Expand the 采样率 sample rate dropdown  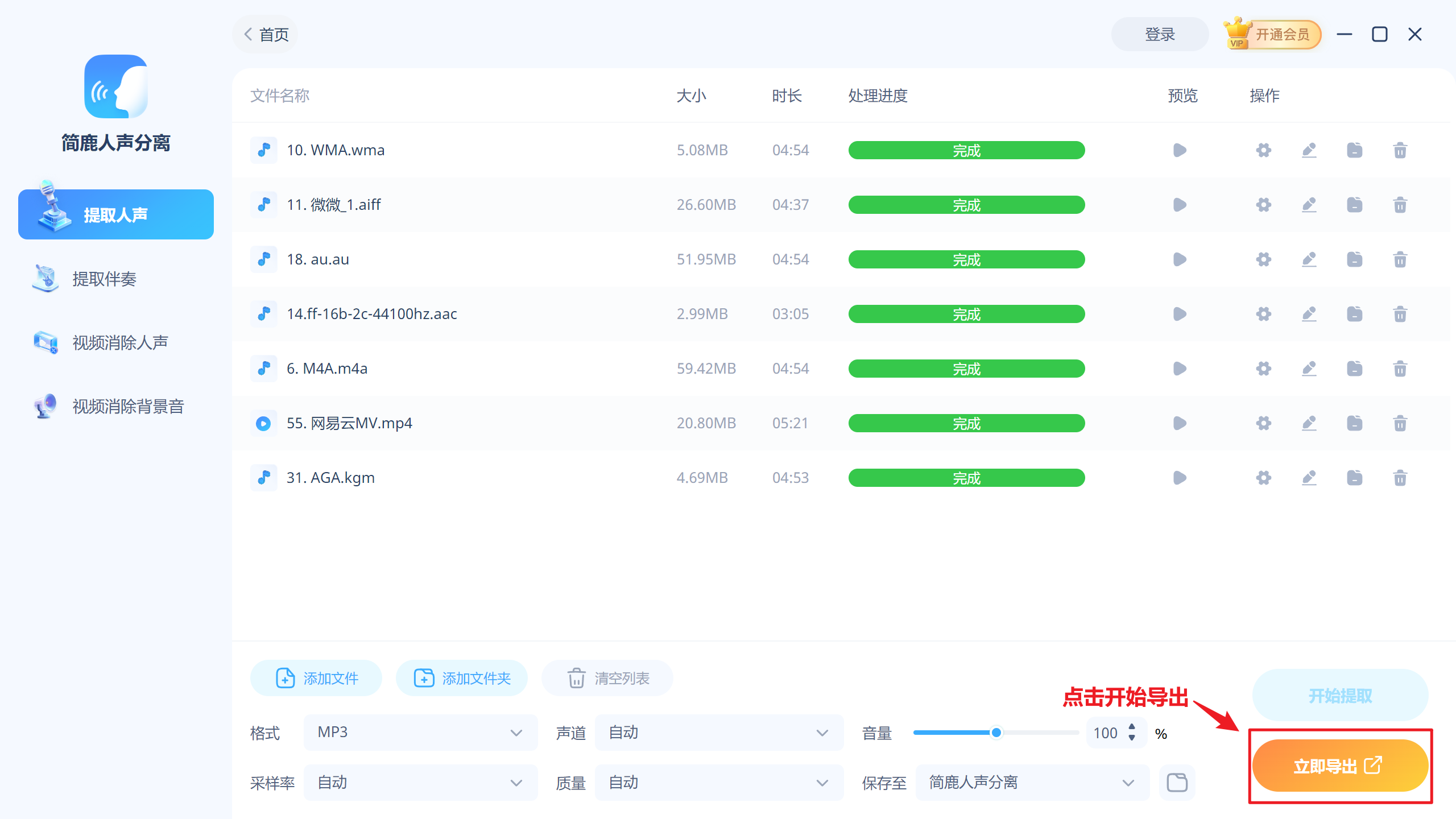[421, 783]
